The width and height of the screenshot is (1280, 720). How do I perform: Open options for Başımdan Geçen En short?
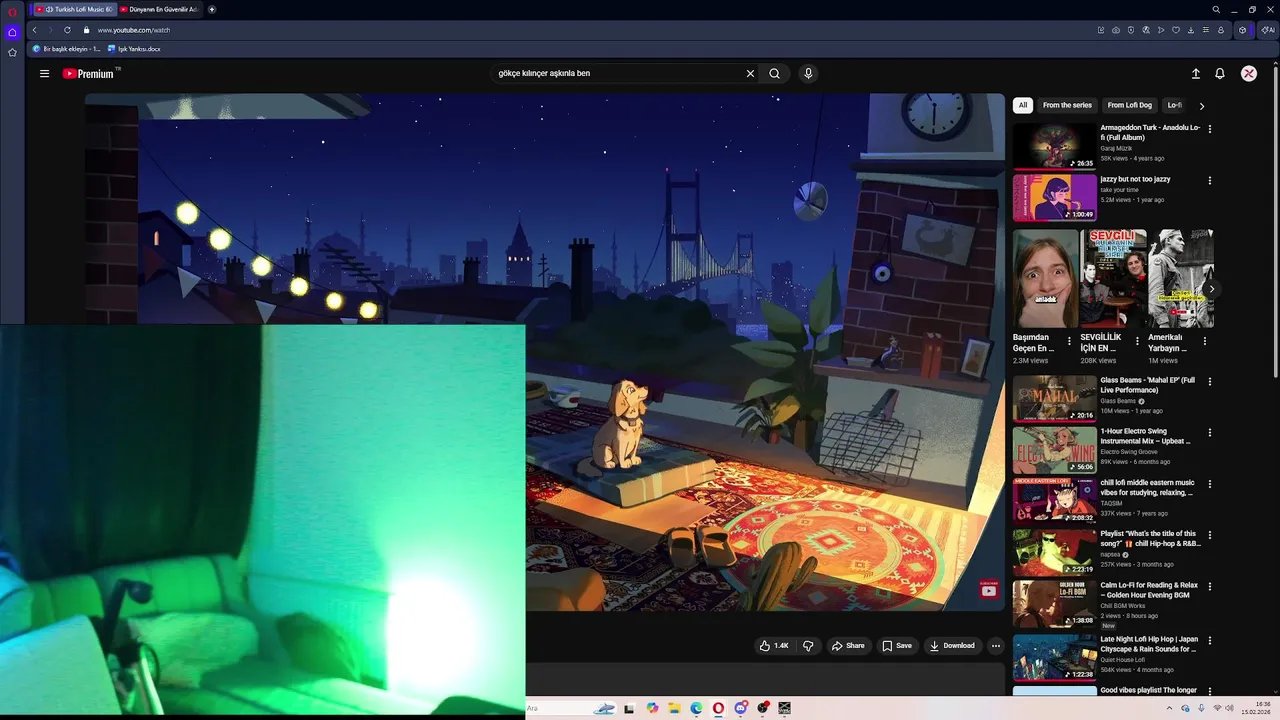1069,341
